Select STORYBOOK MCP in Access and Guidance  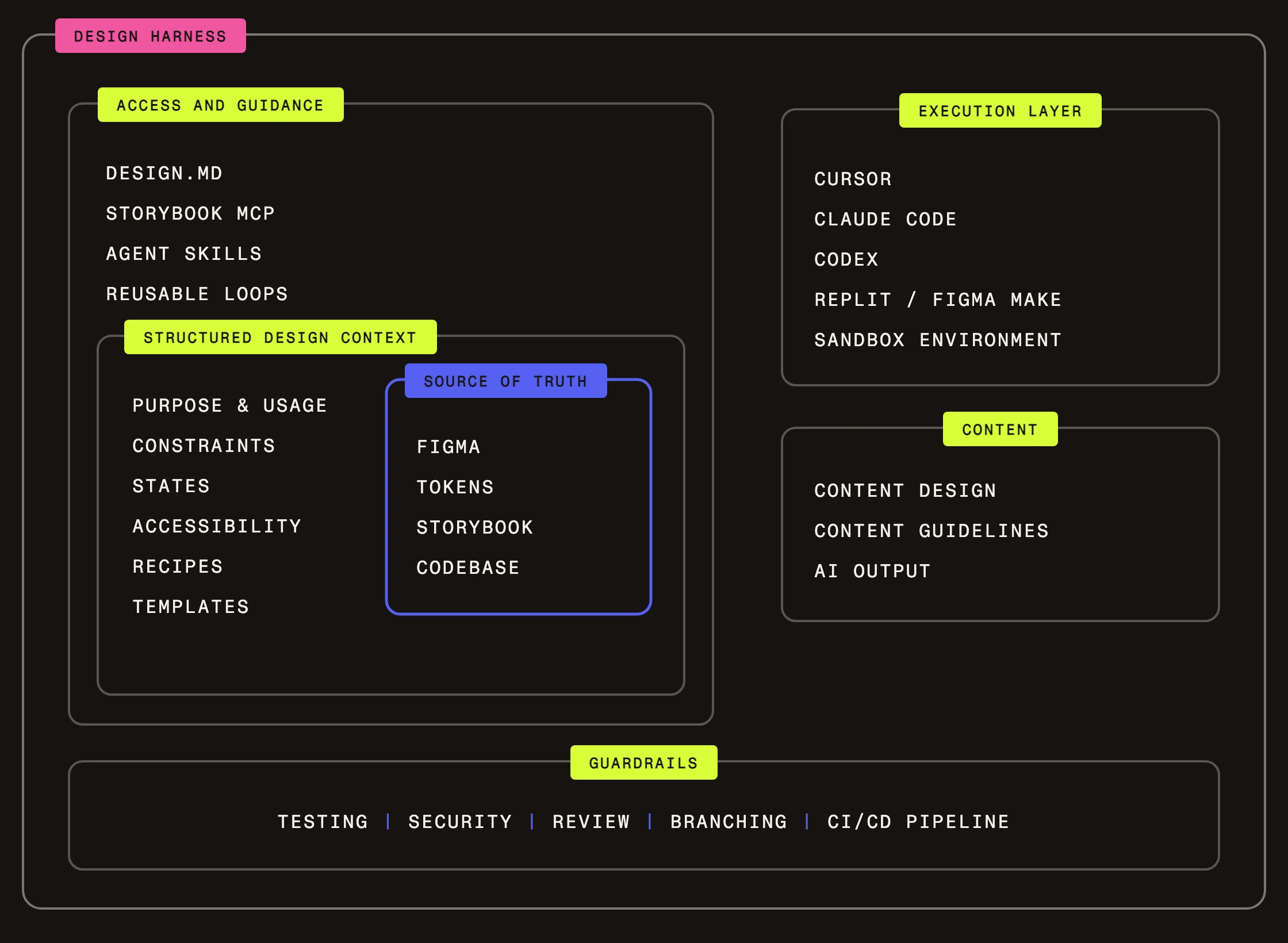point(190,213)
